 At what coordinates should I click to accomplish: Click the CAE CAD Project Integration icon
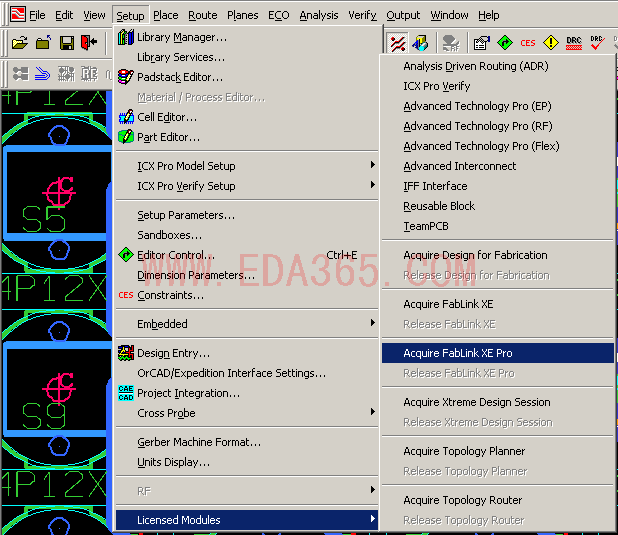[126, 393]
